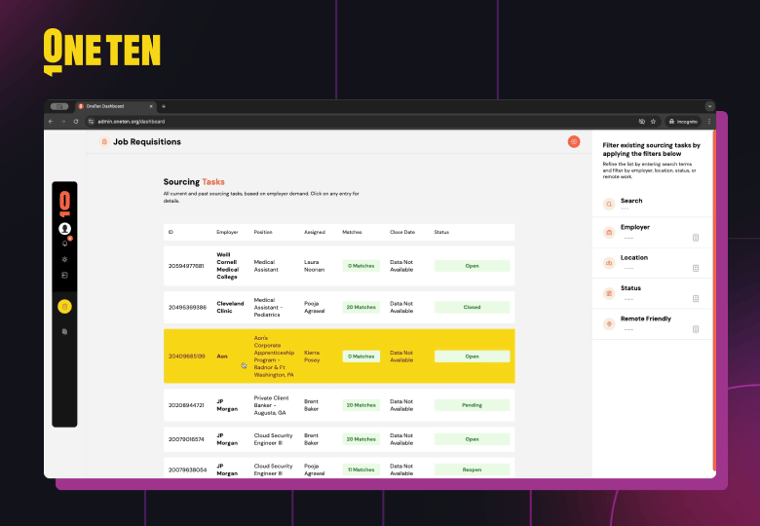The height and width of the screenshot is (526, 760).
Task: Open a new browser tab
Action: click(x=164, y=106)
